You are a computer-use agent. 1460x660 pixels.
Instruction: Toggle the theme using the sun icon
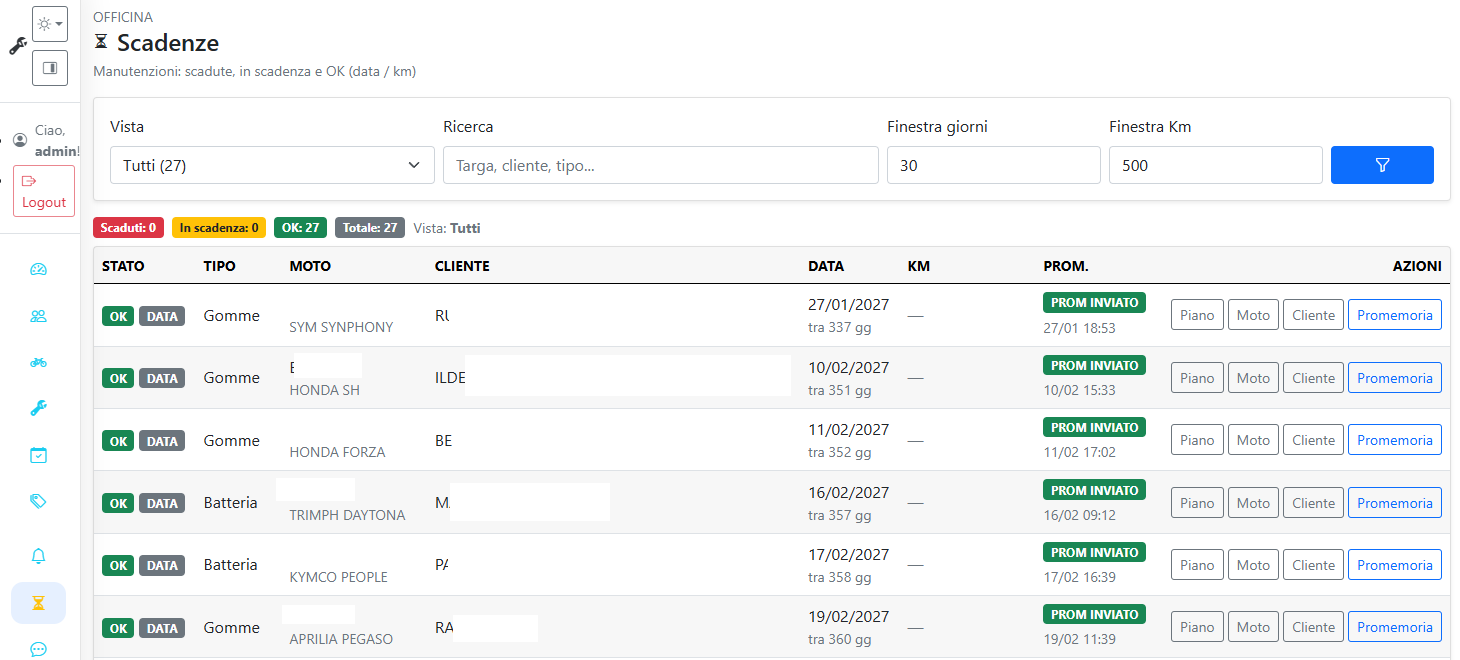[x=44, y=22]
